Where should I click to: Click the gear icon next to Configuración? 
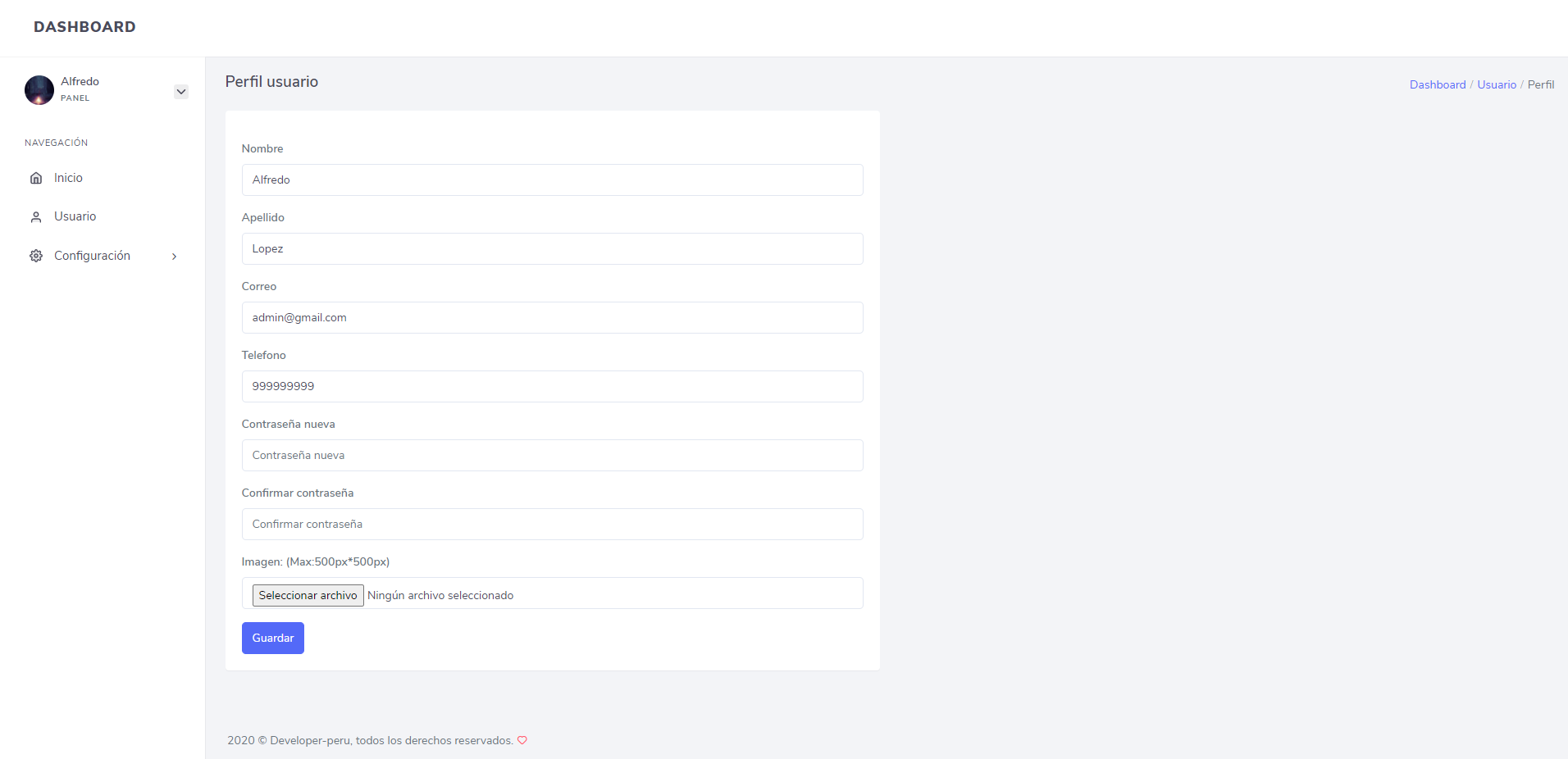36,256
